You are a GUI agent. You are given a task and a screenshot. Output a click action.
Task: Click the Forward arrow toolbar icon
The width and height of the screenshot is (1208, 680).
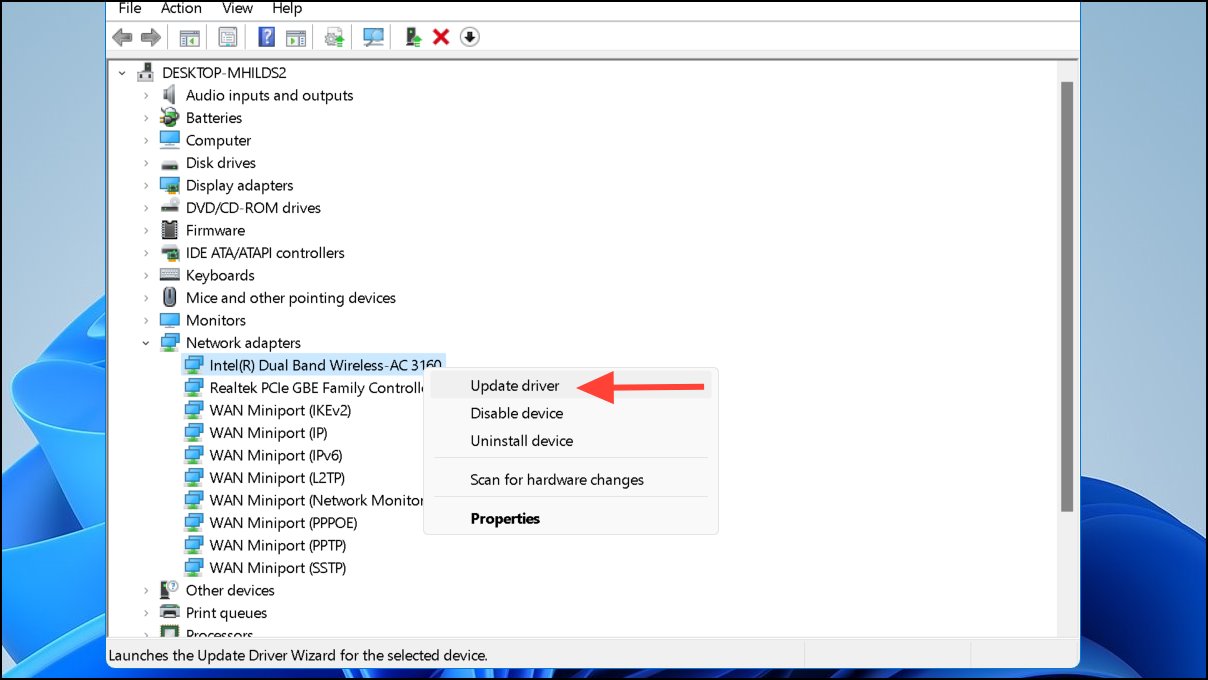[151, 37]
